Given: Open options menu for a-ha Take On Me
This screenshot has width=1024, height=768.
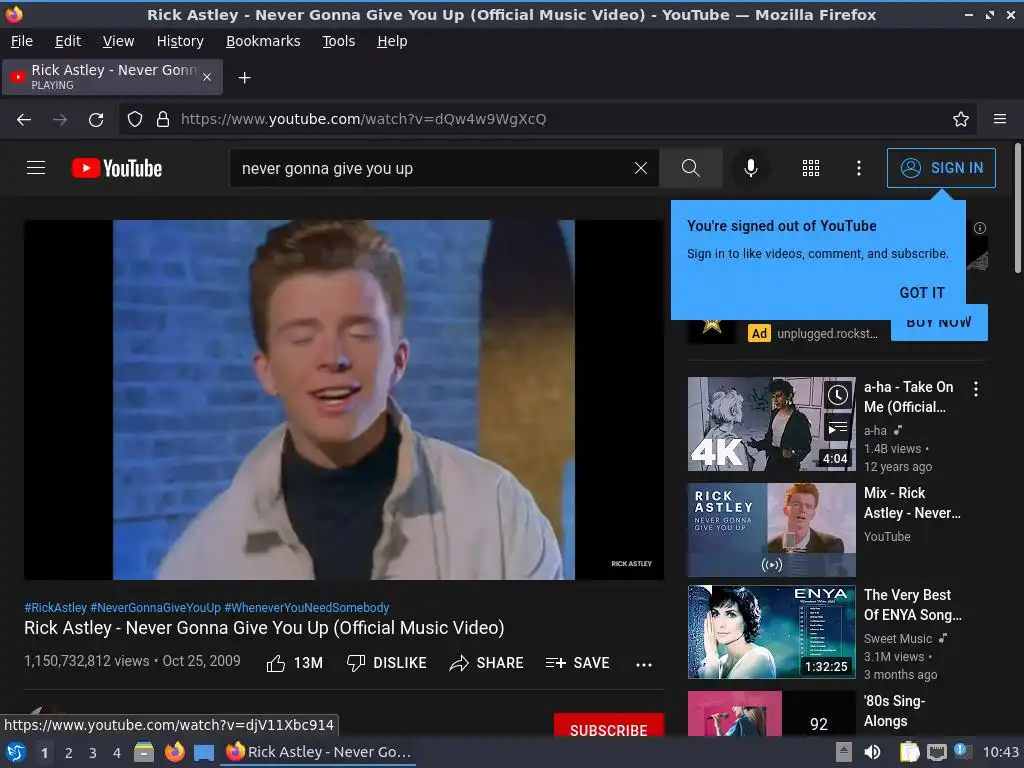Looking at the screenshot, I should pos(976,389).
